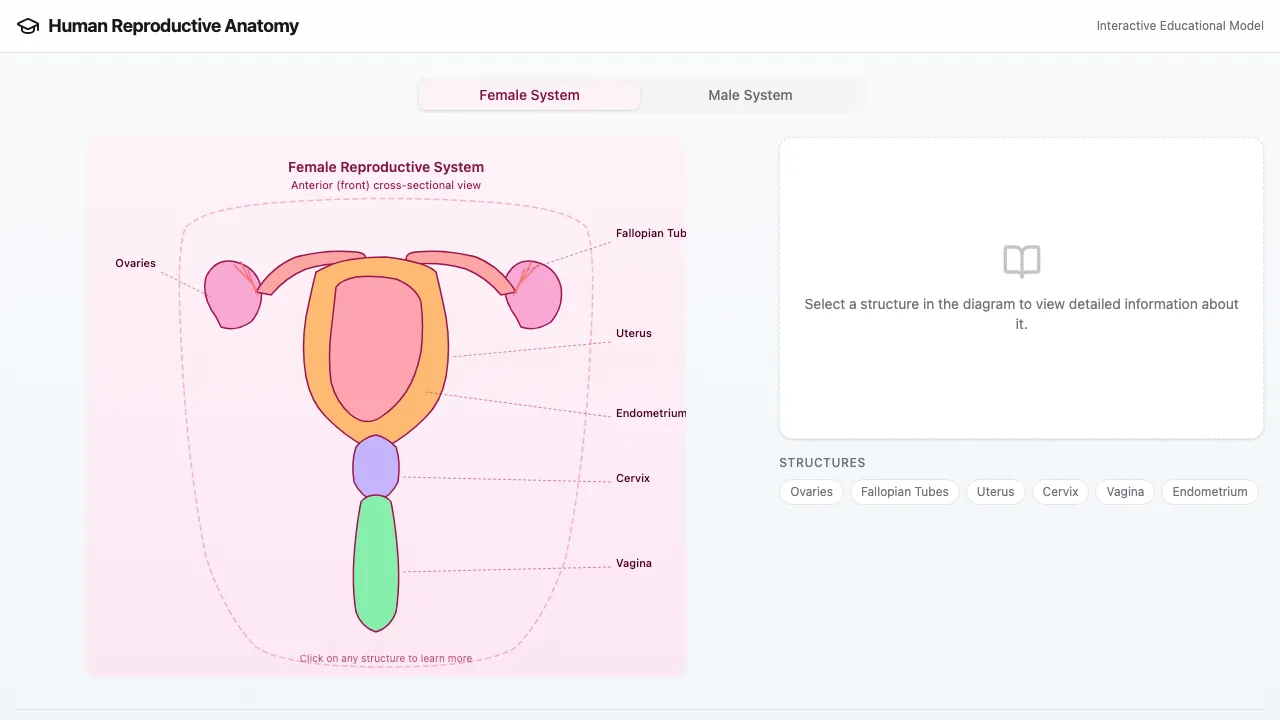The image size is (1280, 720).
Task: Click the open book placeholder icon
Action: click(x=1021, y=261)
